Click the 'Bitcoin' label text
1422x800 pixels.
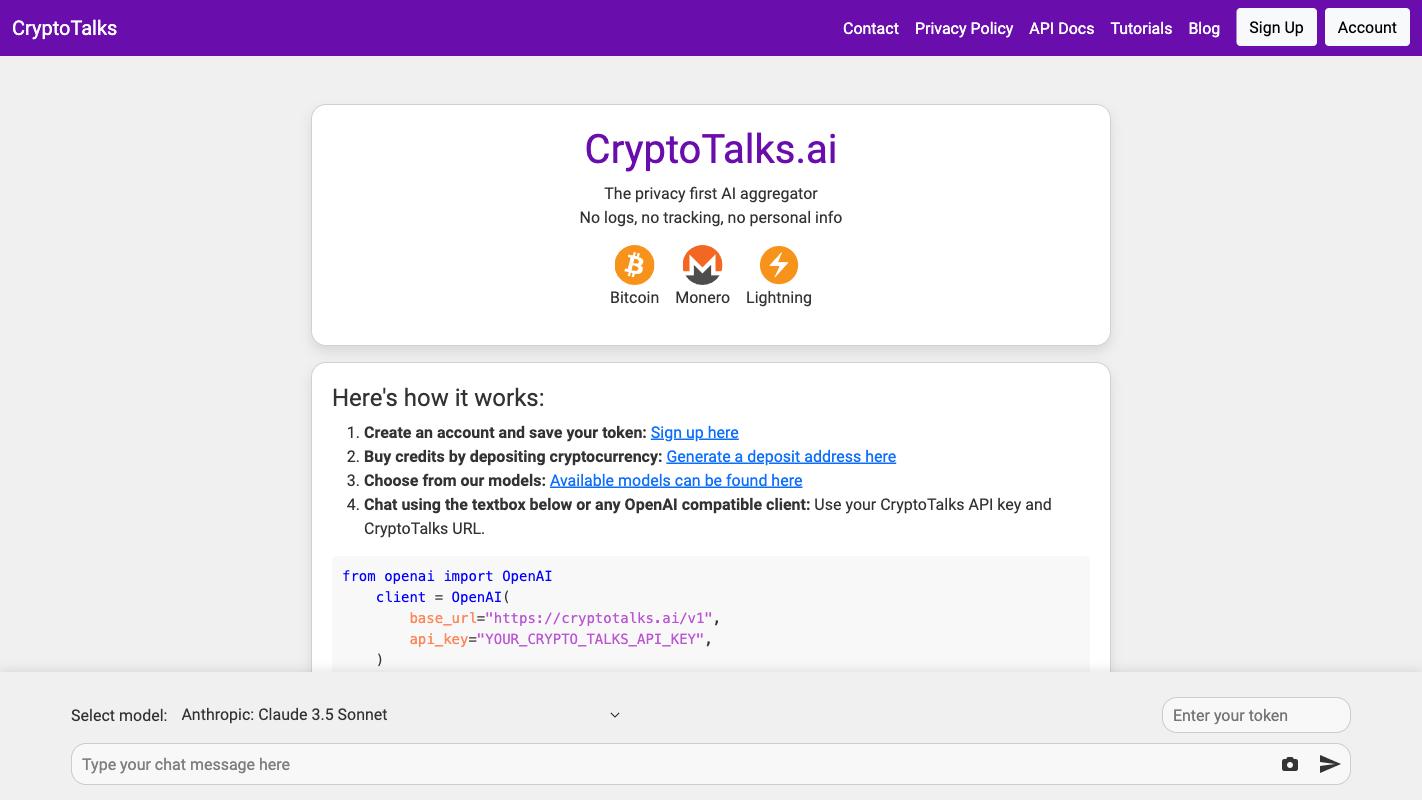[x=635, y=297]
